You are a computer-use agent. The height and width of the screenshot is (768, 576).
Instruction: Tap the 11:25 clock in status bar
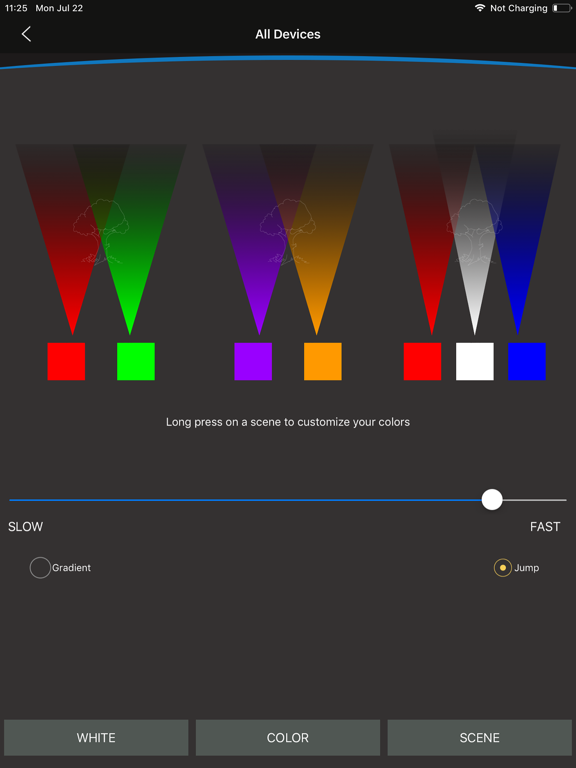(x=16, y=8)
